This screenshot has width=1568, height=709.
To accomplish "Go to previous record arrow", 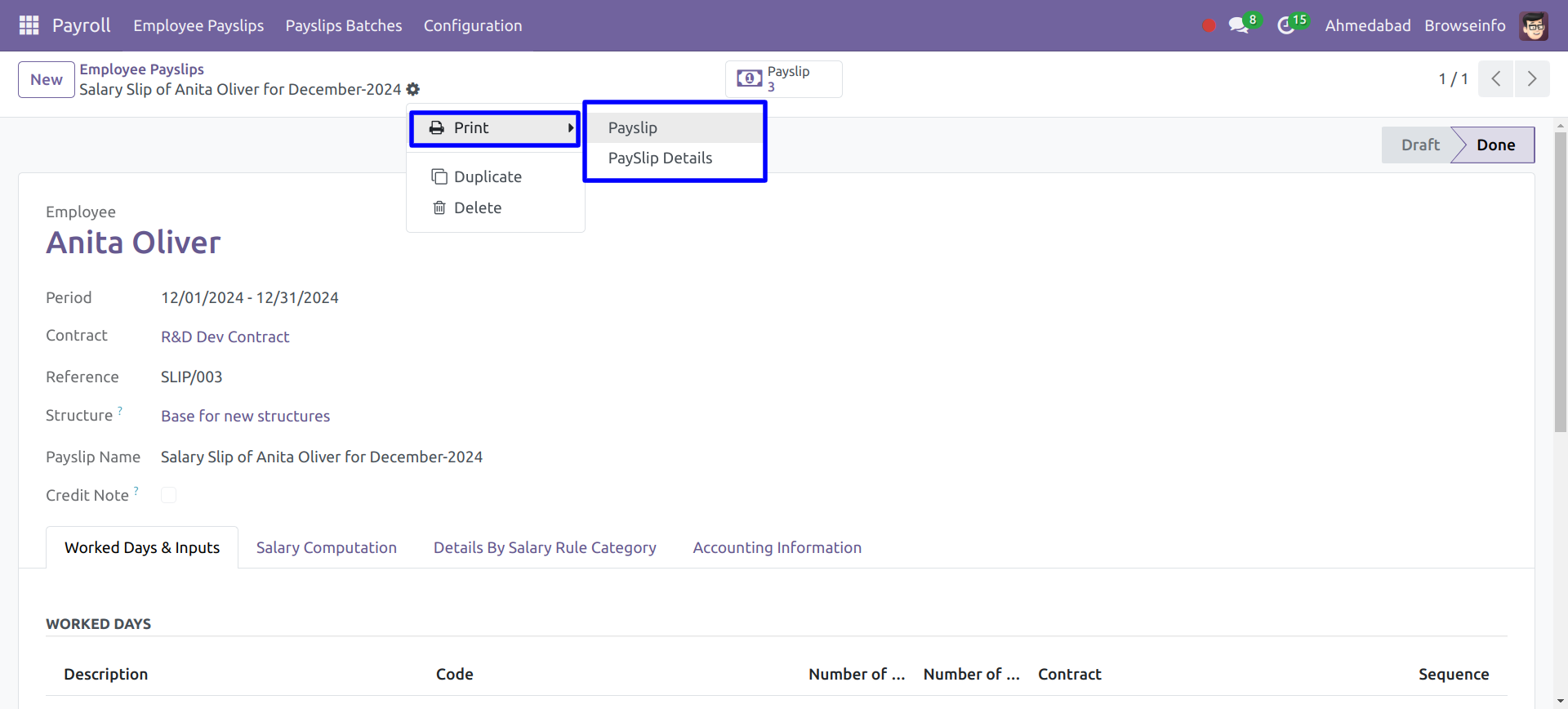I will [1495, 79].
